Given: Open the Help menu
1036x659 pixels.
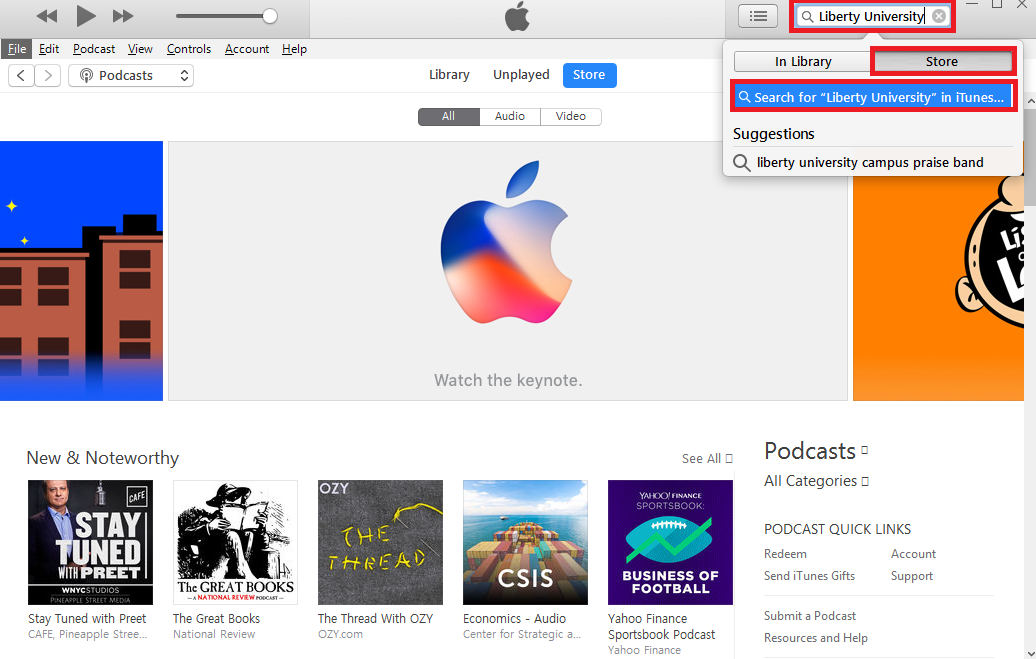Looking at the screenshot, I should 295,49.
